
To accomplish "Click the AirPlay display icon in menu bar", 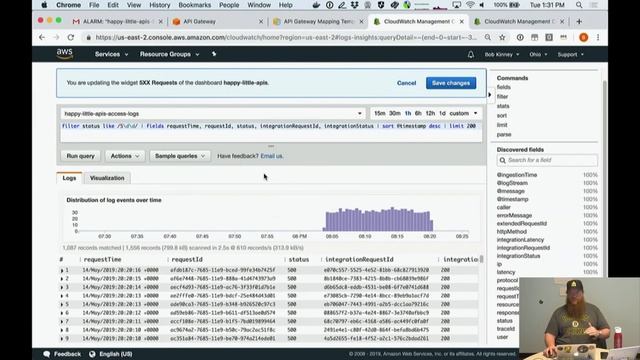I will [x=456, y=5].
